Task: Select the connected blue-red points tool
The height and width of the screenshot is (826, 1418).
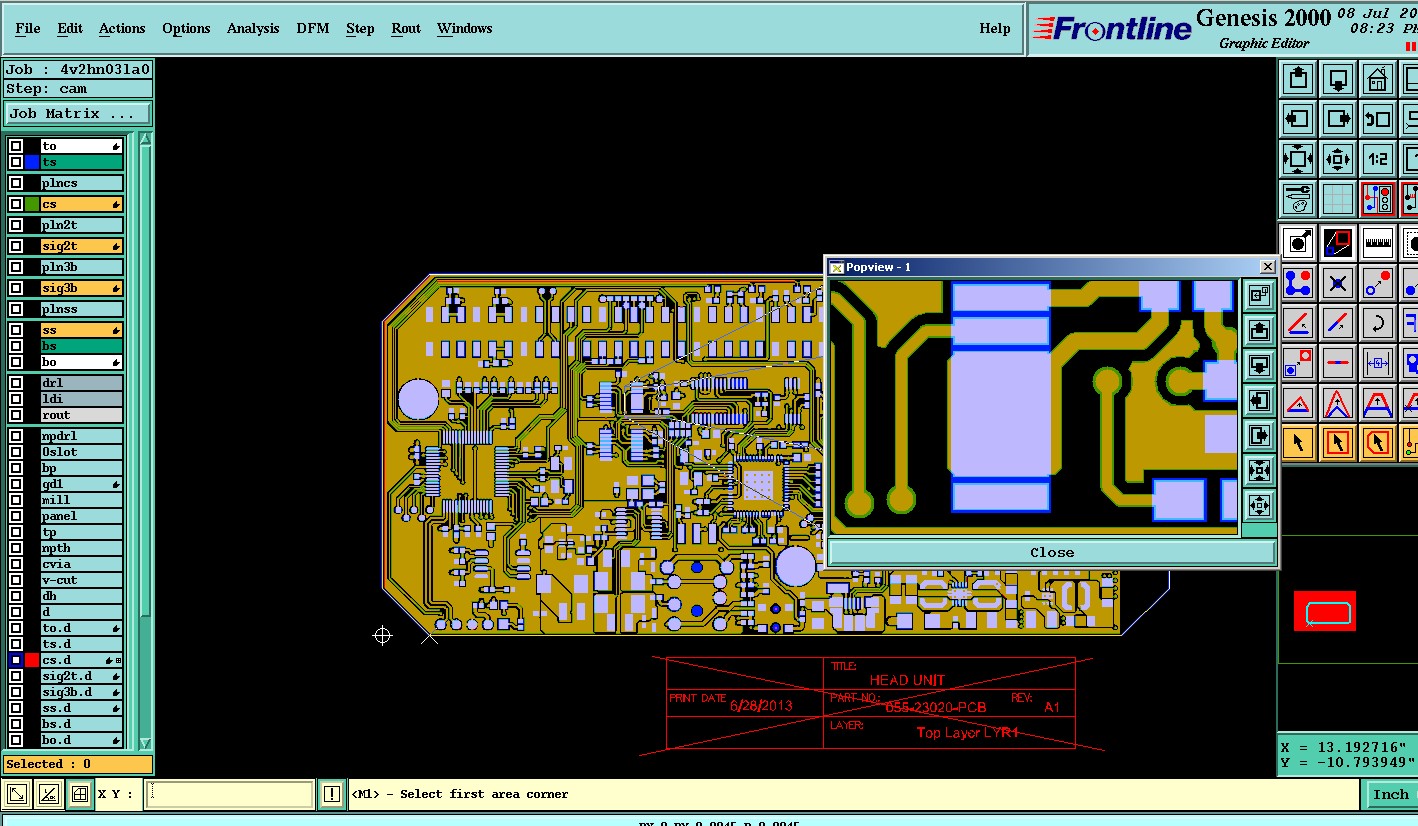Action: (x=1298, y=283)
